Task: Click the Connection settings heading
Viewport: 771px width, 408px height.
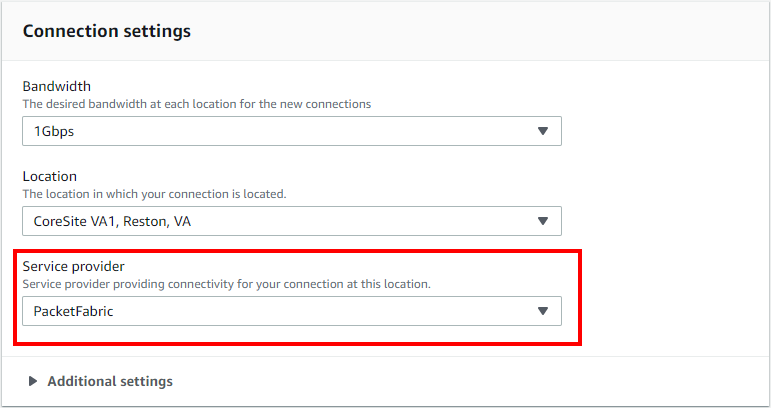Action: point(107,31)
